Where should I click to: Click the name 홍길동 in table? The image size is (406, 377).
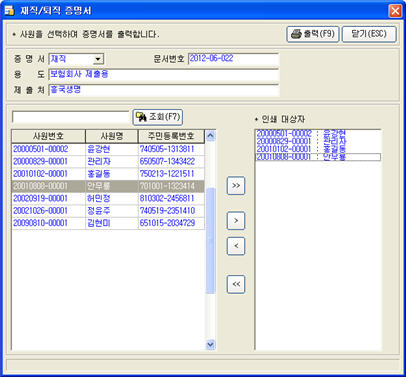(x=99, y=174)
